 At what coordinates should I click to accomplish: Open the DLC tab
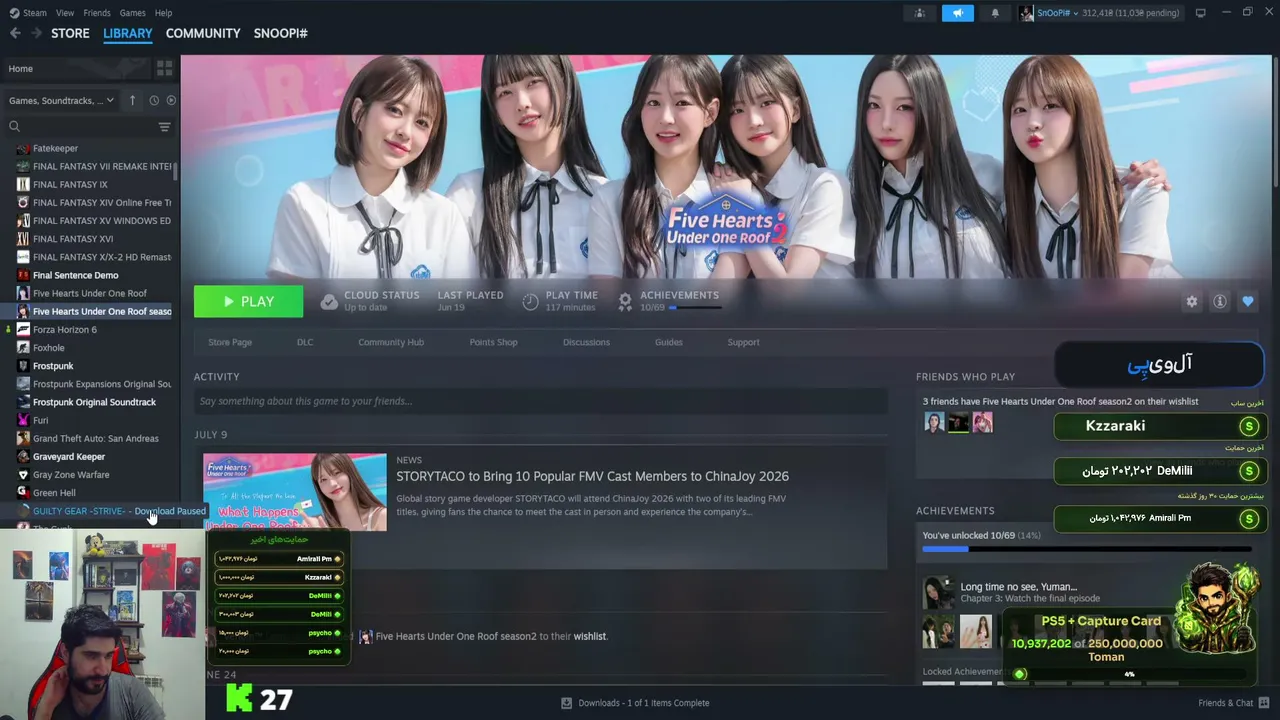tap(305, 342)
